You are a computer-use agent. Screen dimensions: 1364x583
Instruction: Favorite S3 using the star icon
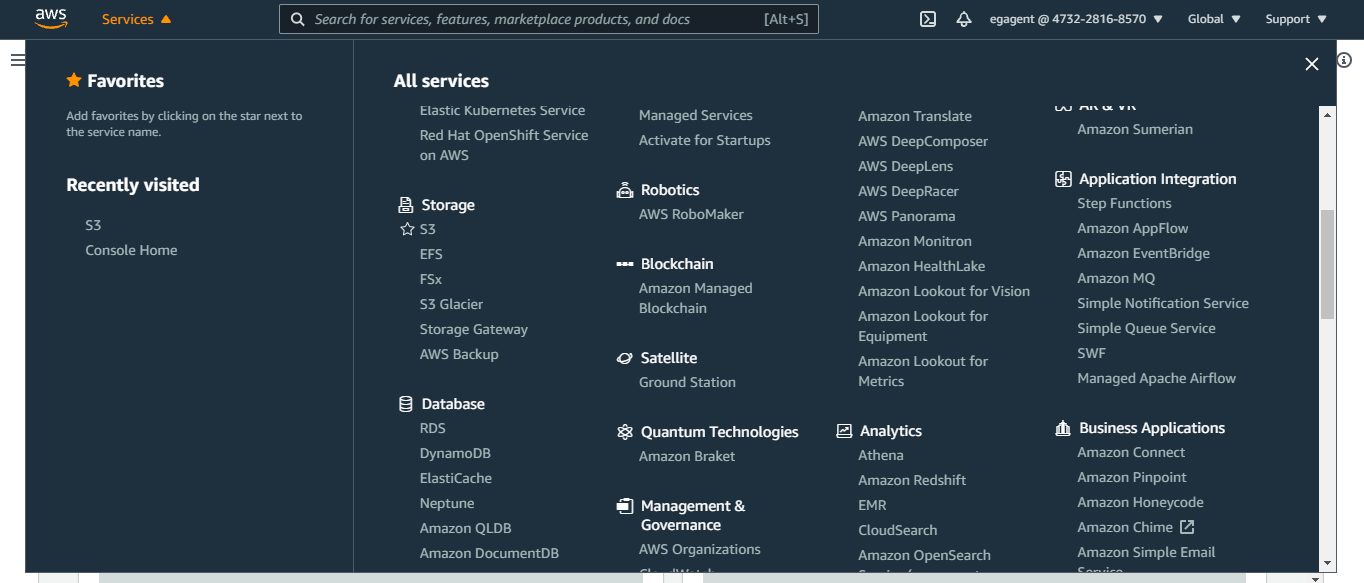[407, 229]
